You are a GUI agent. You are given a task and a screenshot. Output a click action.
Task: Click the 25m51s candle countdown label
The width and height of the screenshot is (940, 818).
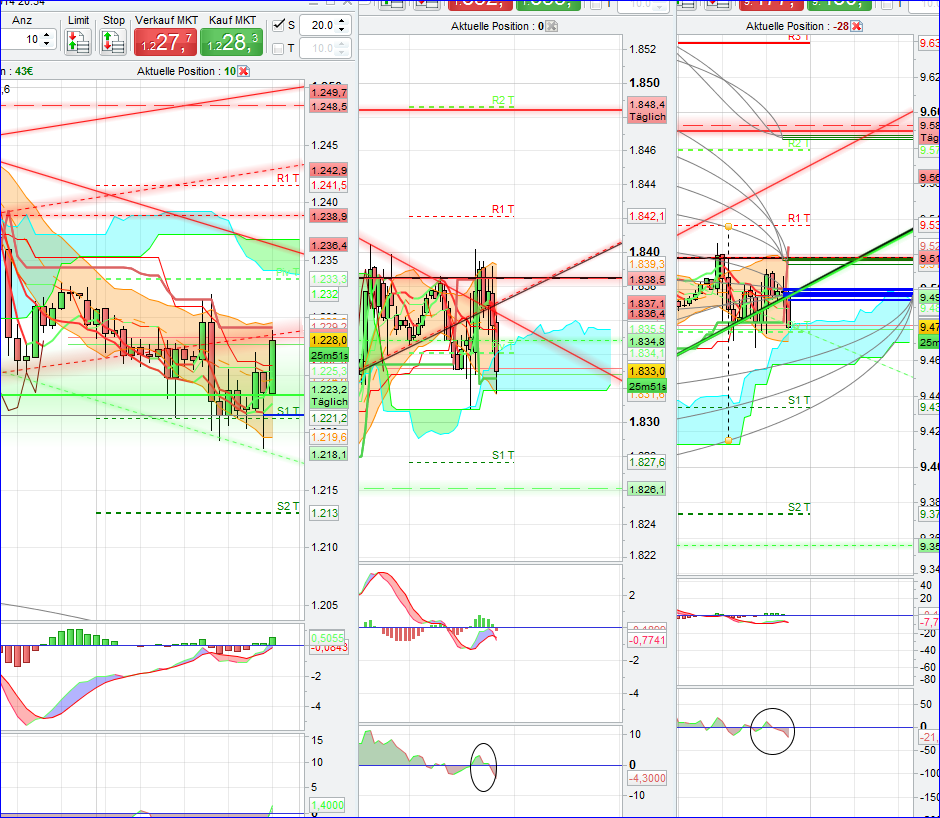click(328, 356)
